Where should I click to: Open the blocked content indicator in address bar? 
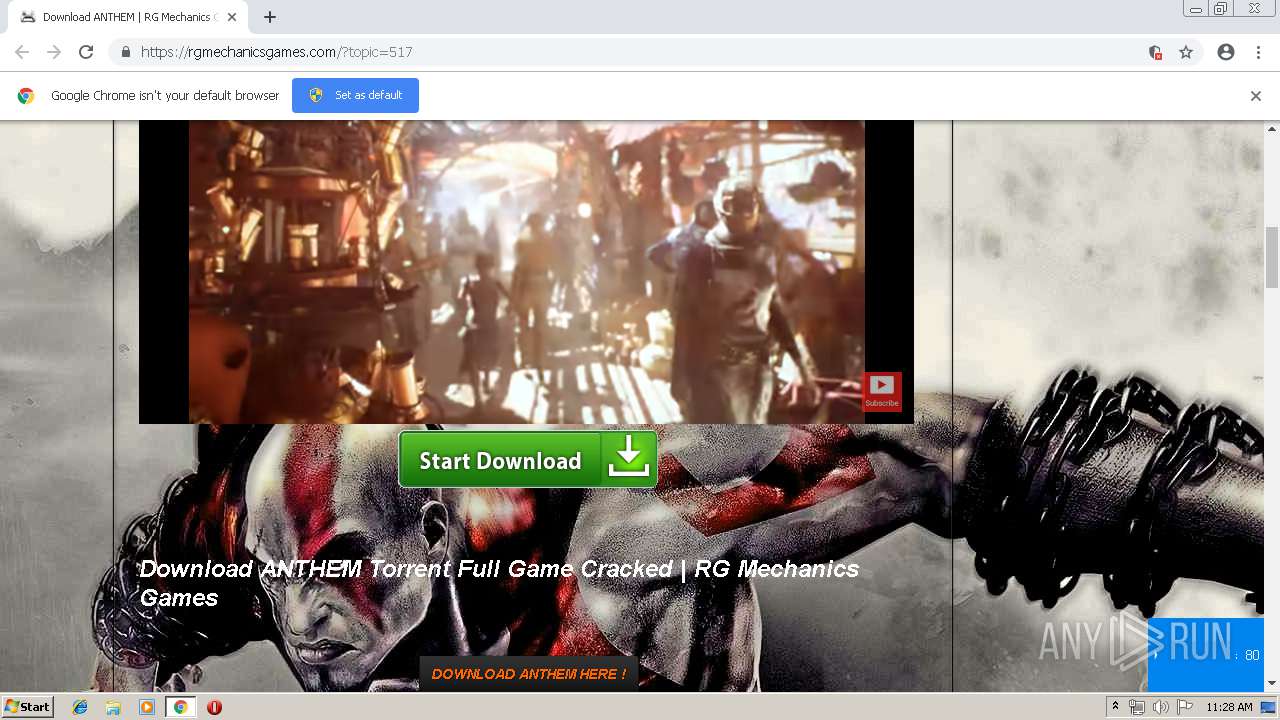(1155, 52)
